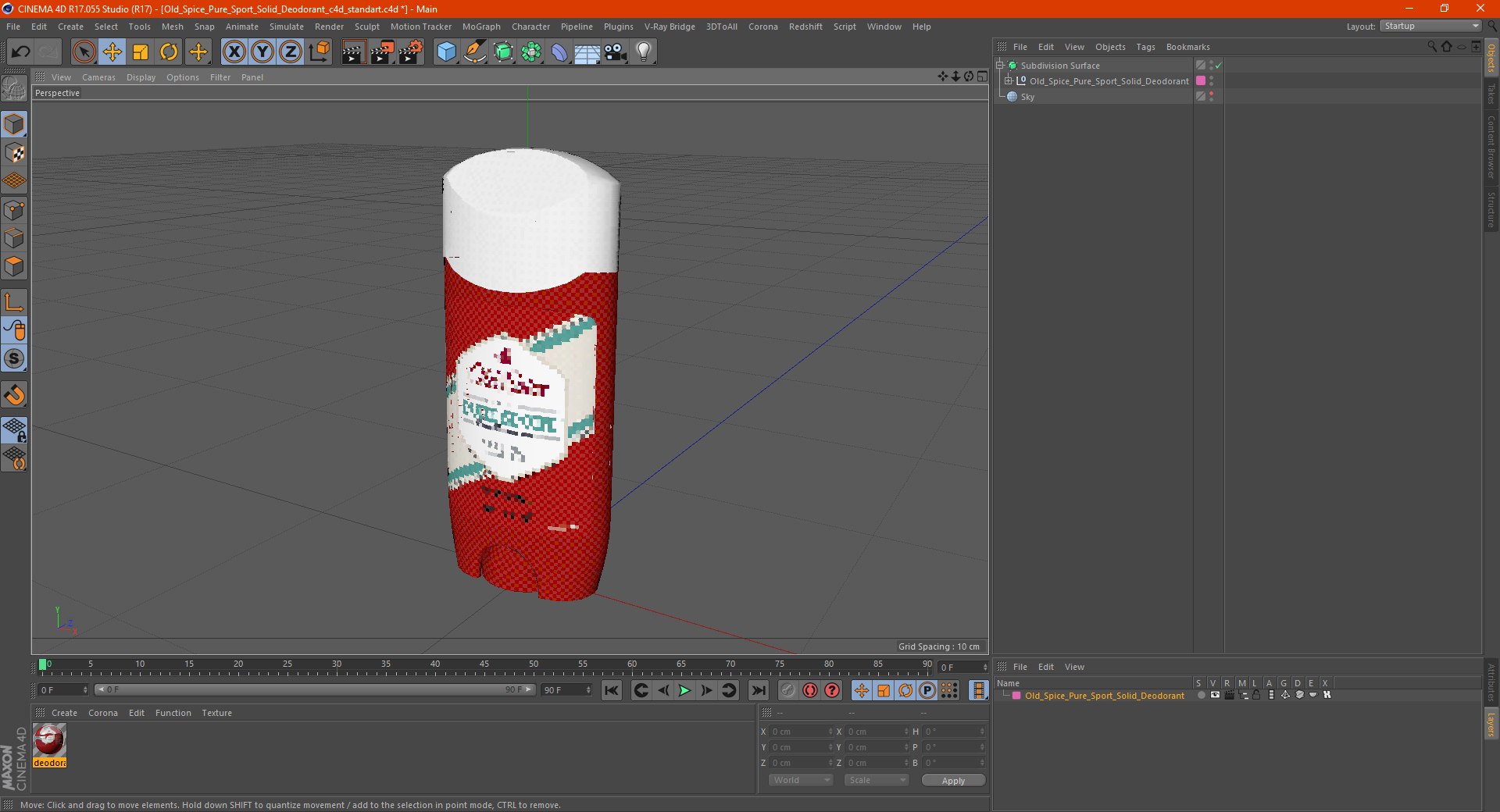Open the Objects menu in Object Manager
The height and width of the screenshot is (812, 1500).
(1110, 47)
